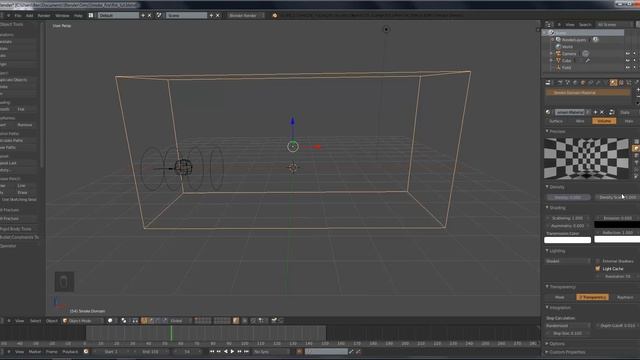Choose the highlighted preview shape icon
Screen dimensions: 640x360
click(636, 149)
